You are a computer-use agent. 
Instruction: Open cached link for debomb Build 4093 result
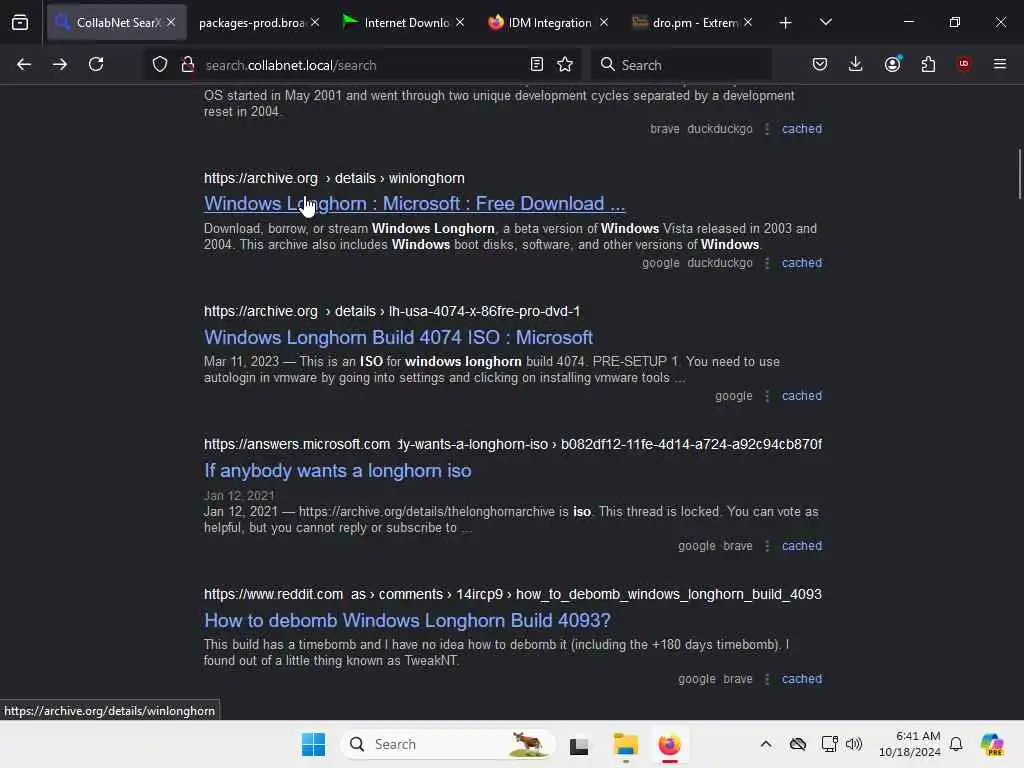[x=802, y=679]
